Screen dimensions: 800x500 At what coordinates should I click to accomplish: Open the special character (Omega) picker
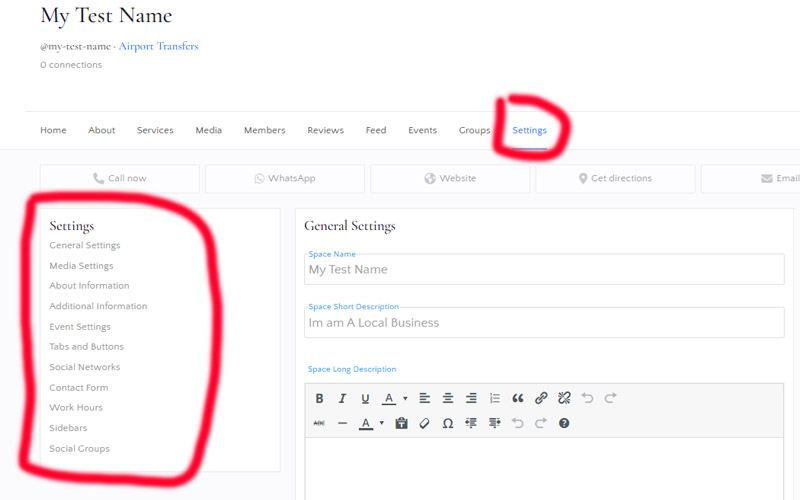pos(448,423)
